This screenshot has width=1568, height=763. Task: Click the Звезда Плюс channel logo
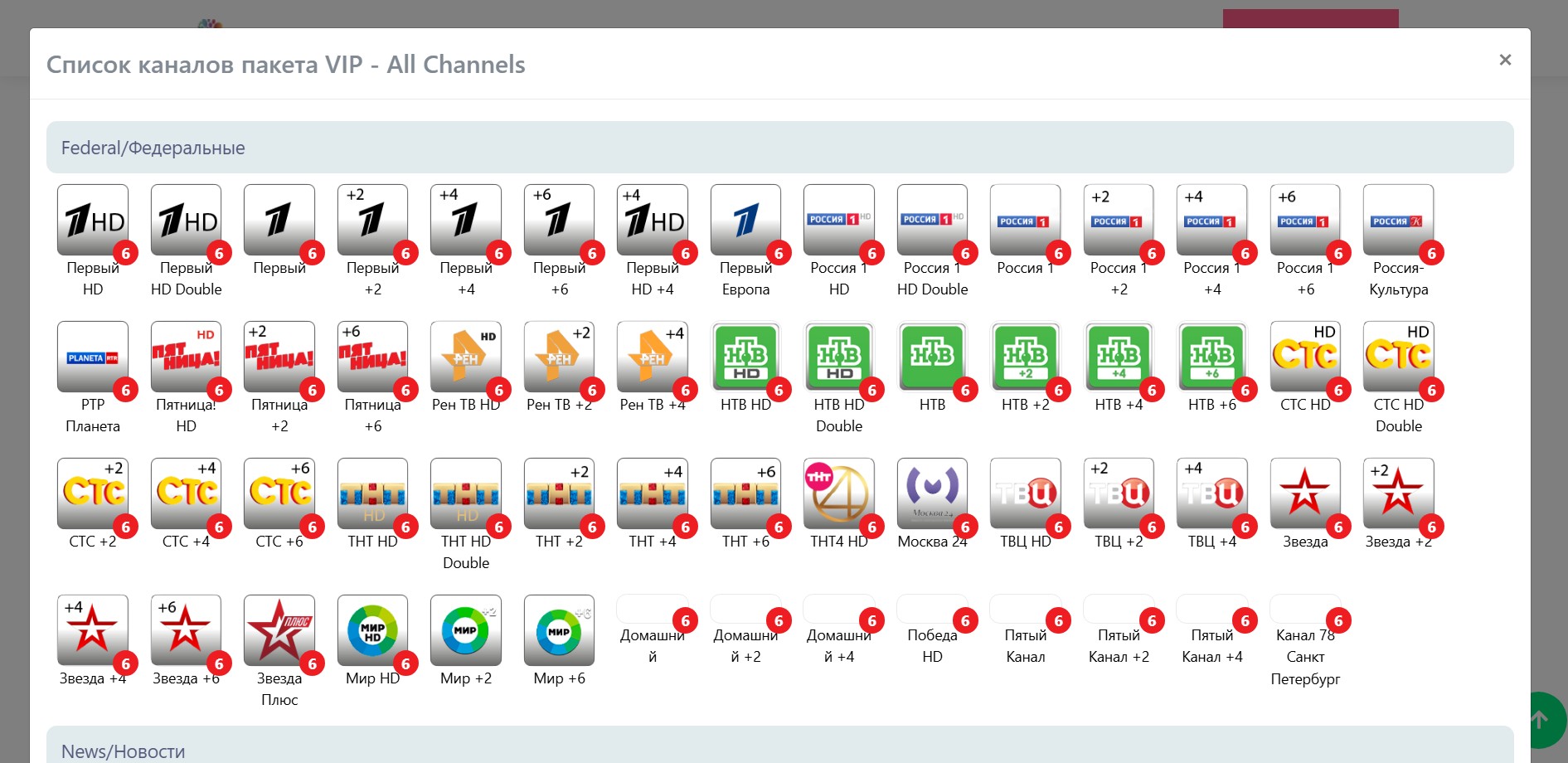pos(279,630)
